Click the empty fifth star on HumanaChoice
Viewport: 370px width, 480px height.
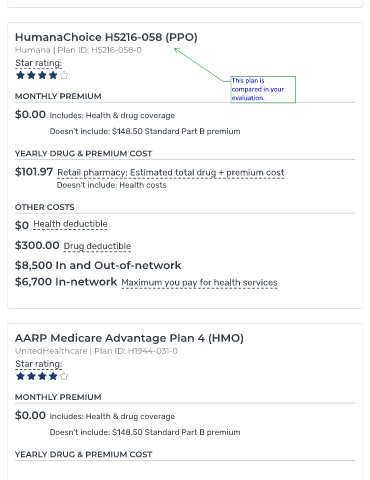coord(64,75)
